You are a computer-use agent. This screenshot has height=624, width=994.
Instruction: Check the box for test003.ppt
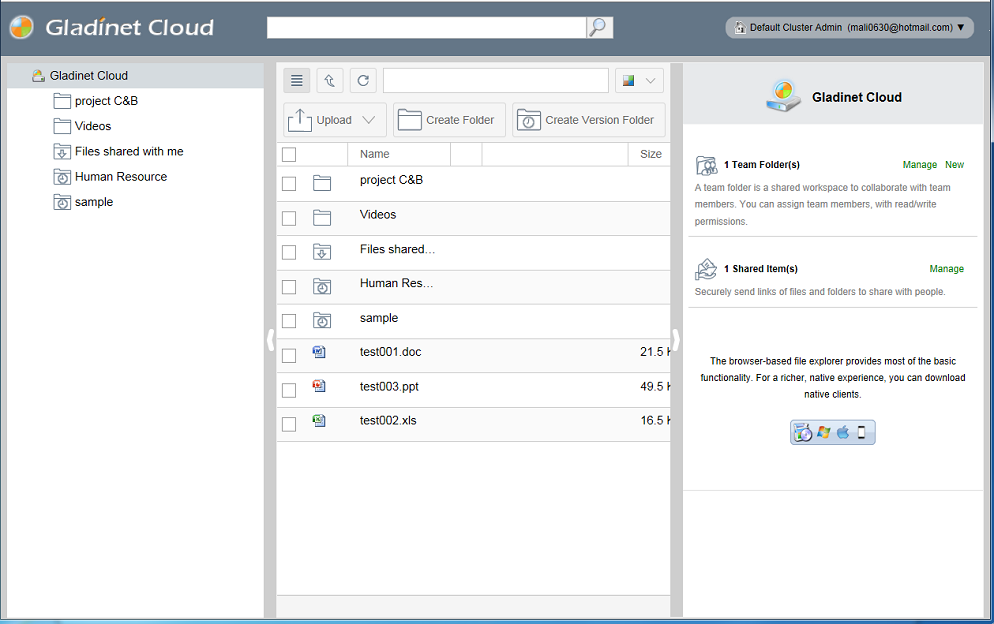[289, 390]
